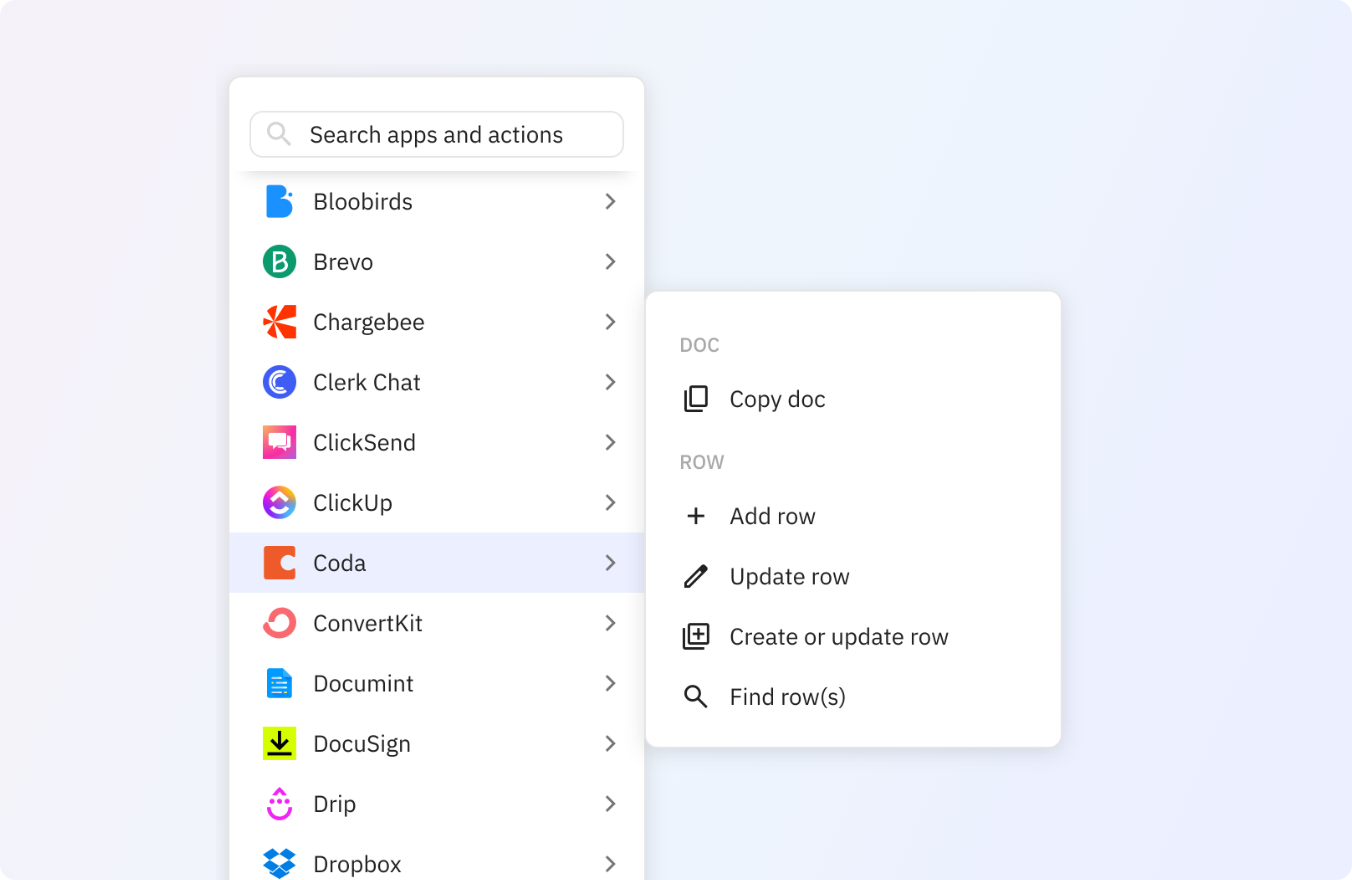Select the highlighted Coda app name

[339, 563]
